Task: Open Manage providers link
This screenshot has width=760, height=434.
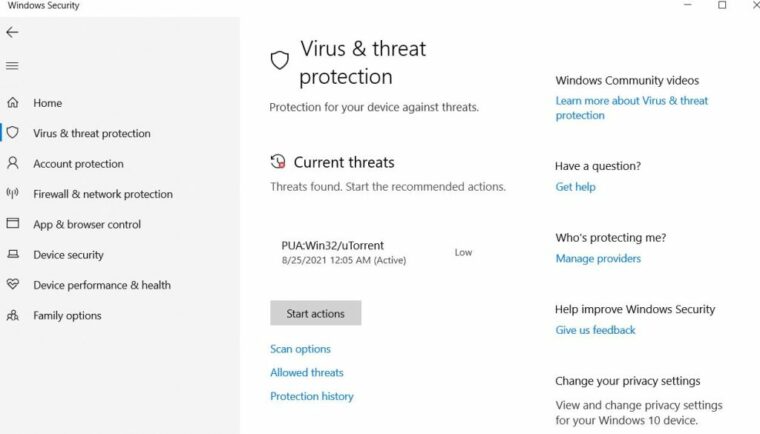Action: [x=598, y=258]
